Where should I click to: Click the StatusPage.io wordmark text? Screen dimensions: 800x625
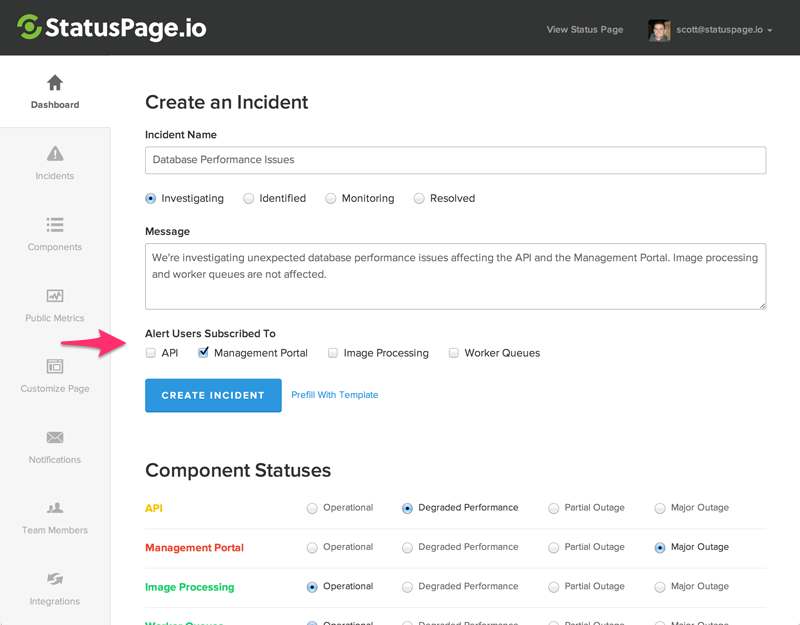[x=126, y=28]
